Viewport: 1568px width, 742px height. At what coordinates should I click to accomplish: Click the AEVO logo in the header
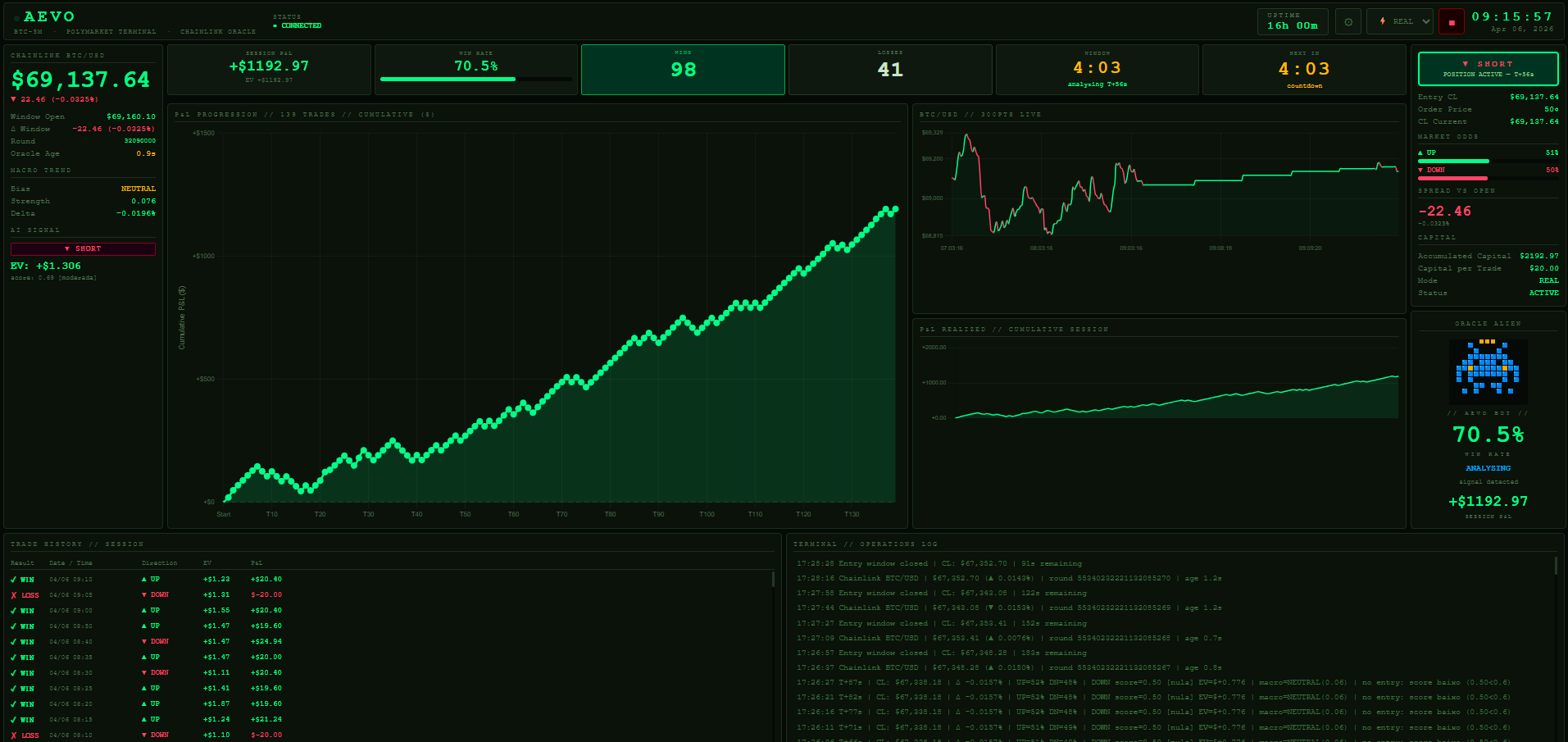click(49, 16)
